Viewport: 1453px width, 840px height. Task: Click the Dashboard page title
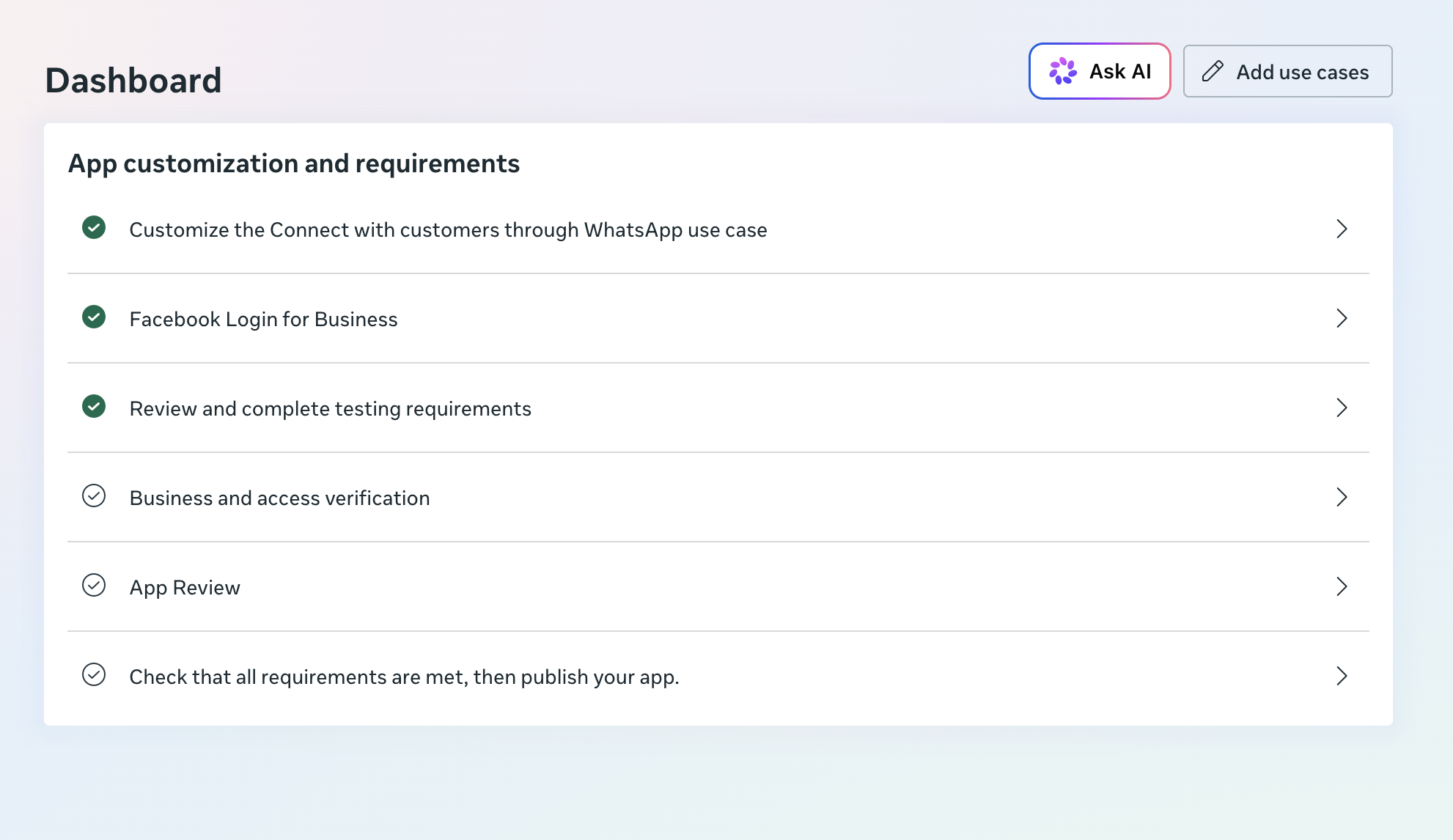133,80
